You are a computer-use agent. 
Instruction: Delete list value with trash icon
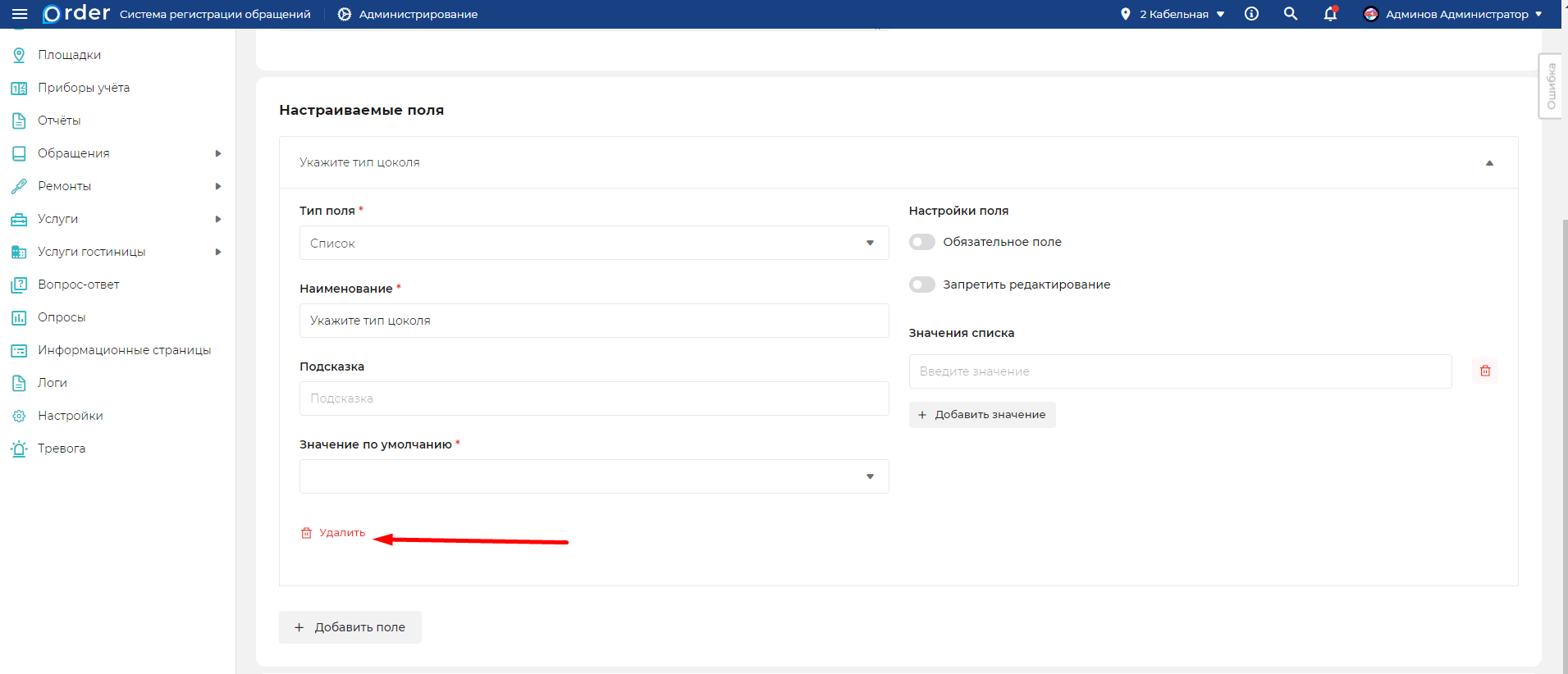point(1484,371)
